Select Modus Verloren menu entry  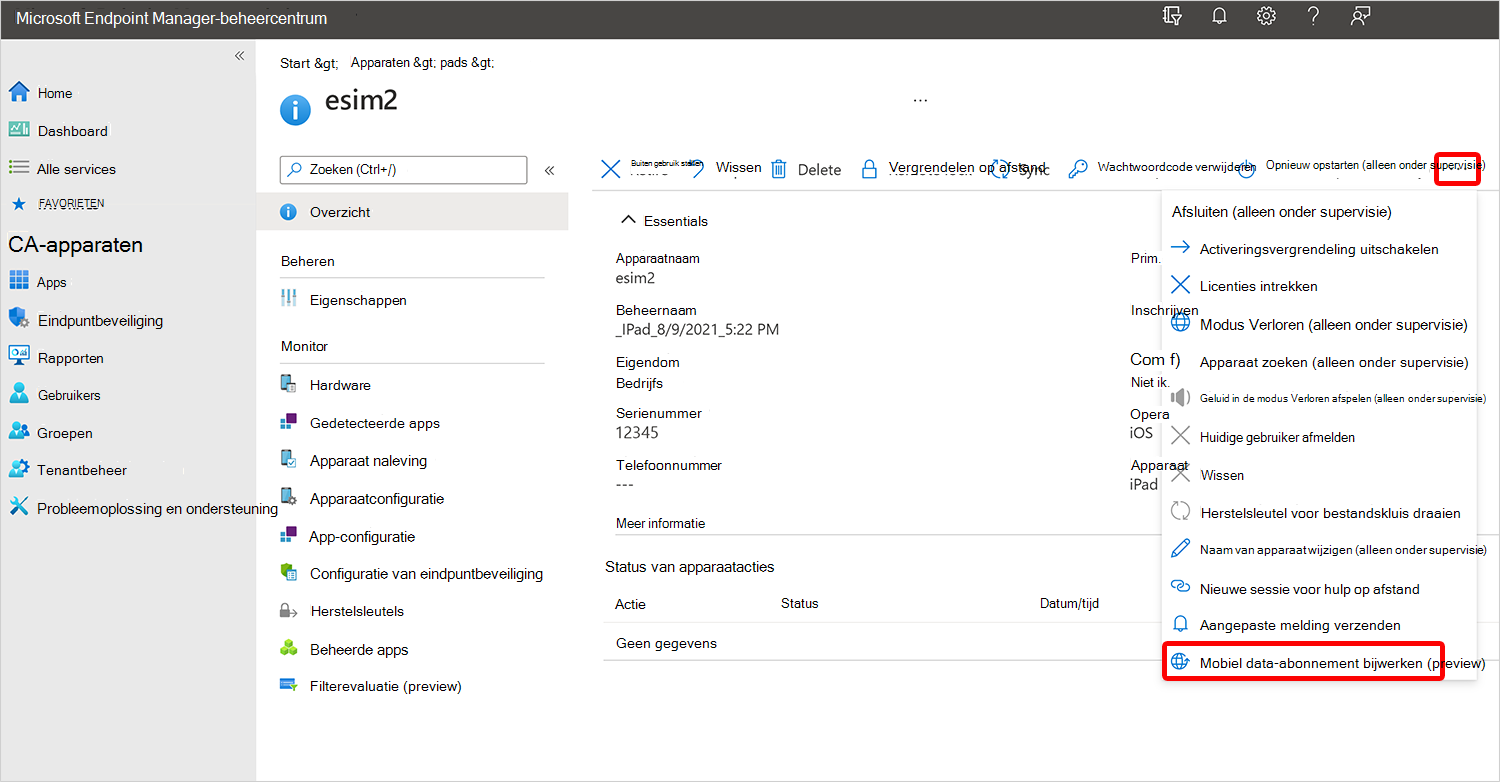(1333, 325)
